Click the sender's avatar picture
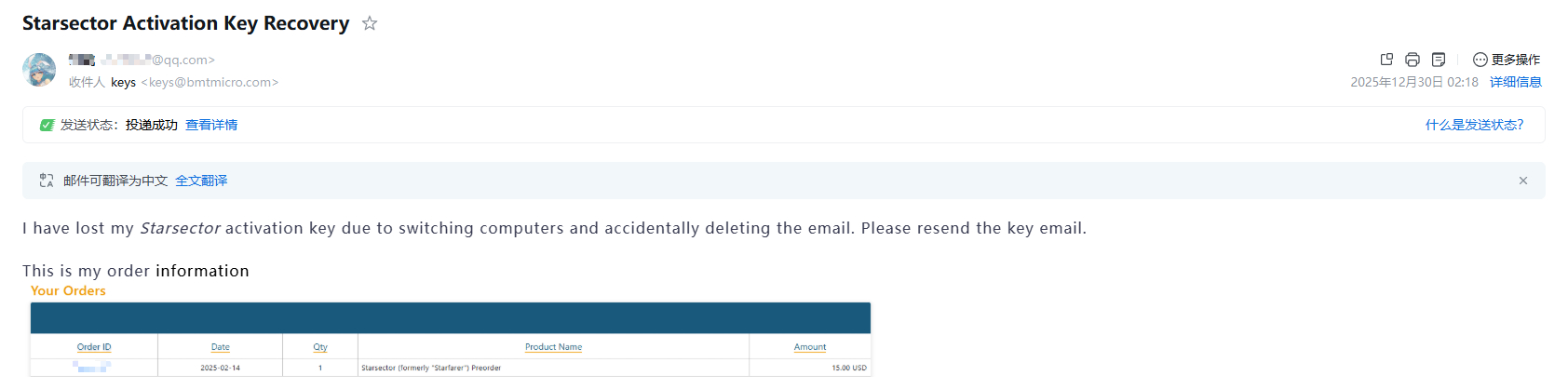1568x389 pixels. point(39,70)
